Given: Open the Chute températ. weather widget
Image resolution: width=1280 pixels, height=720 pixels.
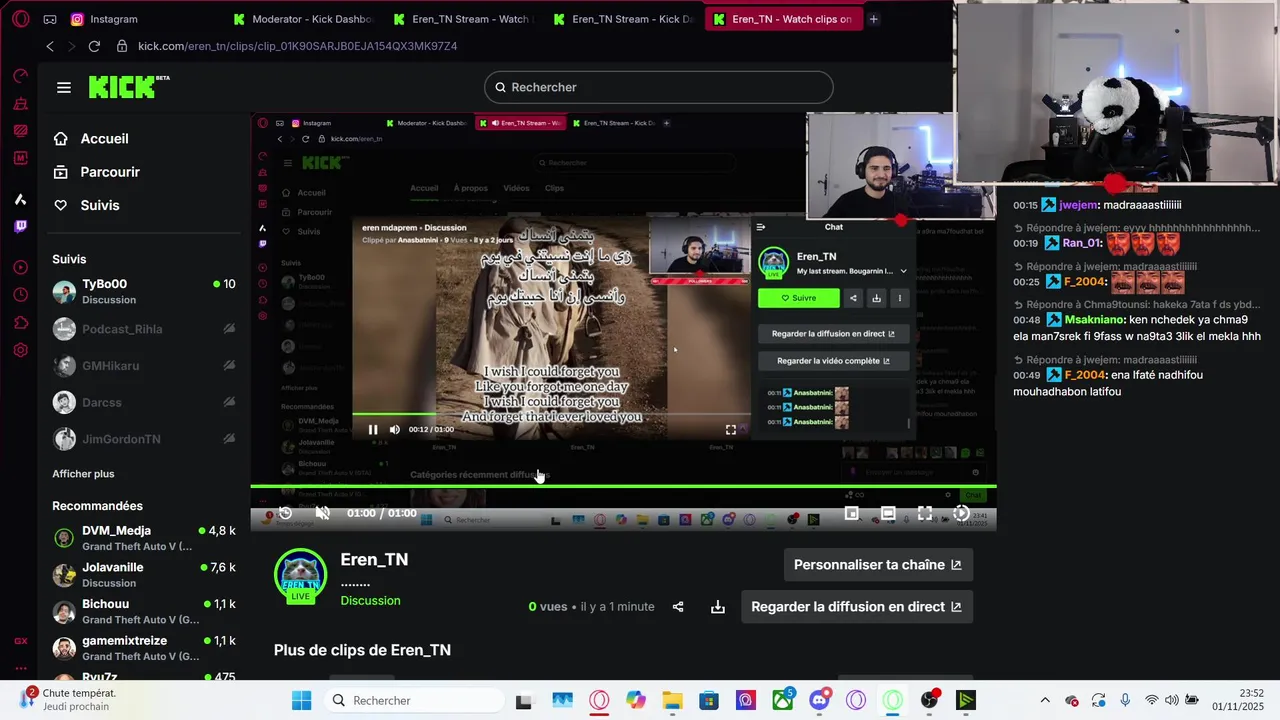Looking at the screenshot, I should tap(68, 700).
